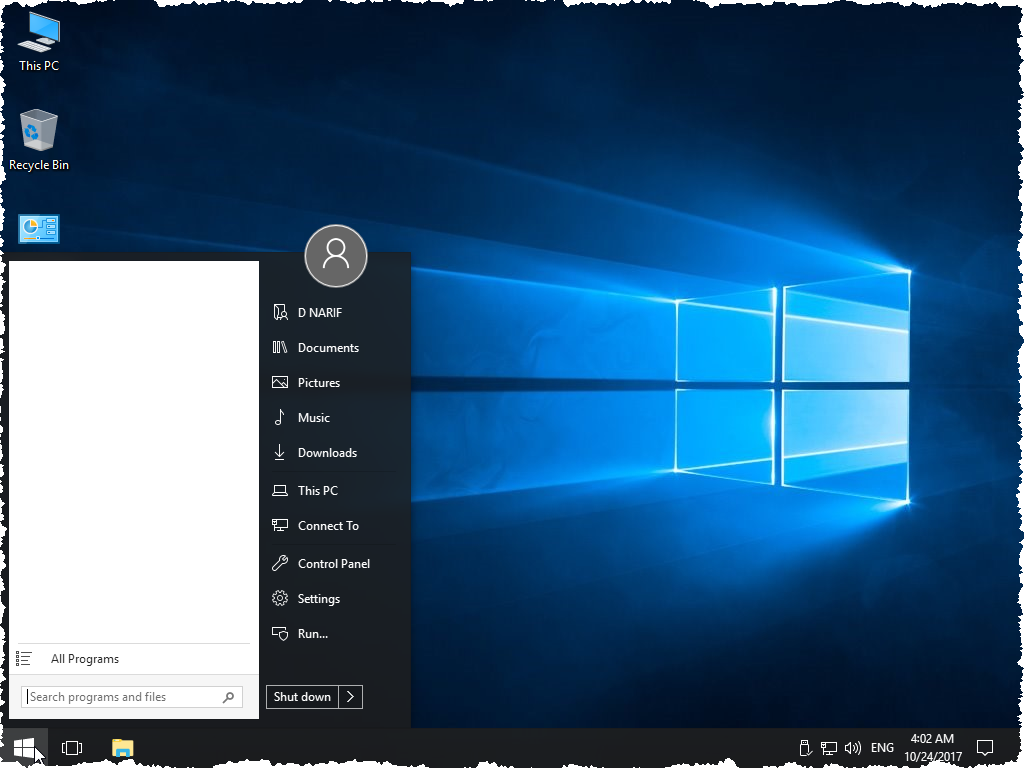Expand All Programs in the Start menu
1024x768 pixels.
pos(85,658)
